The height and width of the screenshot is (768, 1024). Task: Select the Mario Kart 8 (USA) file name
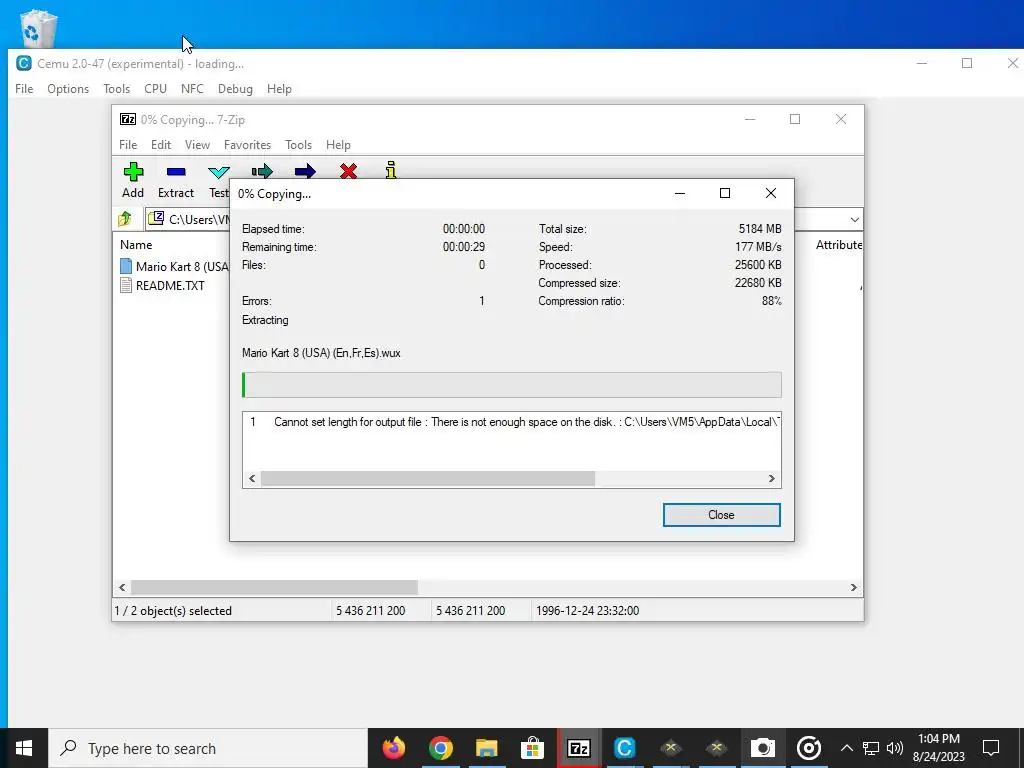point(182,266)
